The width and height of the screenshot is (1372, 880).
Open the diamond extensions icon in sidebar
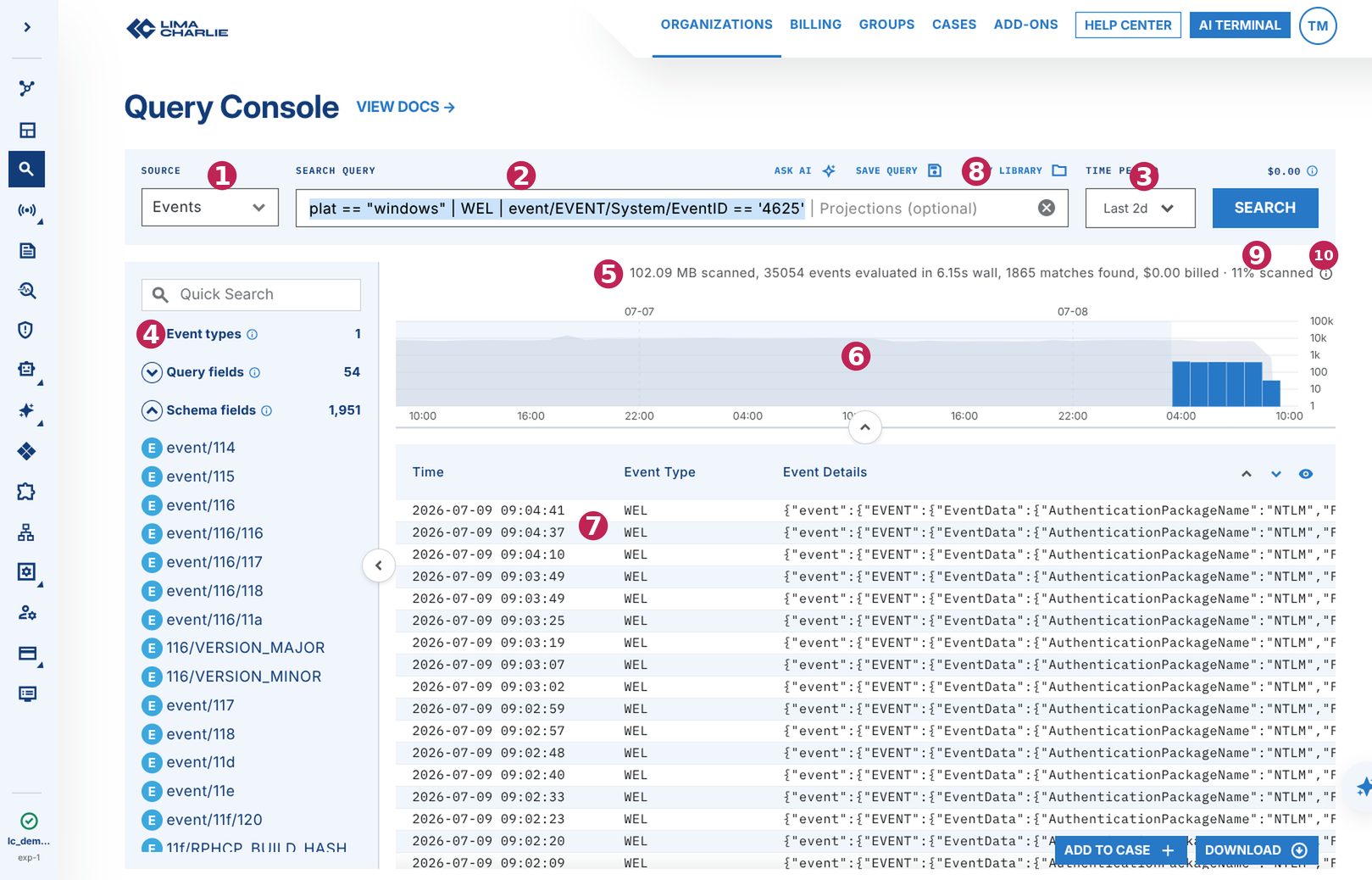[27, 451]
